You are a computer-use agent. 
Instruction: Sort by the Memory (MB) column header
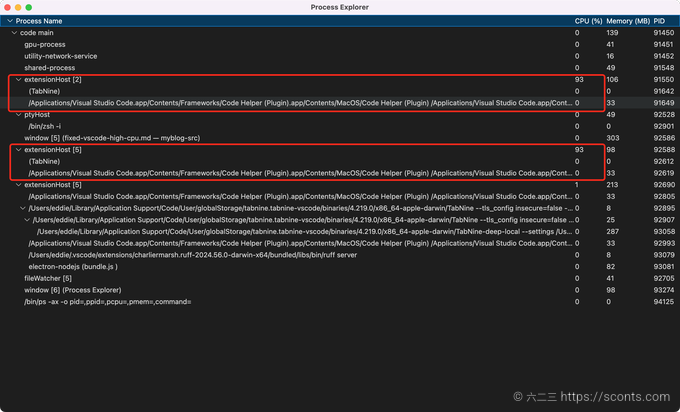[628, 21]
